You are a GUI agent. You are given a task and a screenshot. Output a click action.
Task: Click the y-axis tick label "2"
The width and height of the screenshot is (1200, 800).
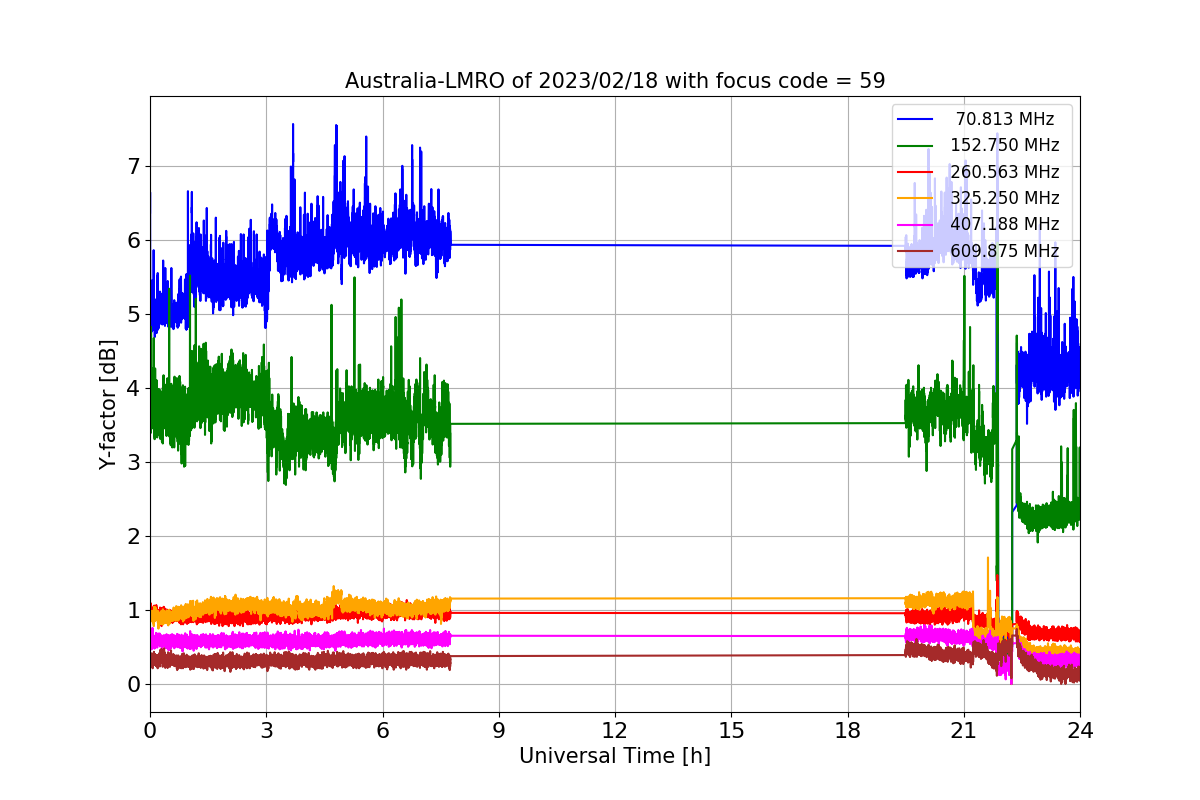(132, 536)
